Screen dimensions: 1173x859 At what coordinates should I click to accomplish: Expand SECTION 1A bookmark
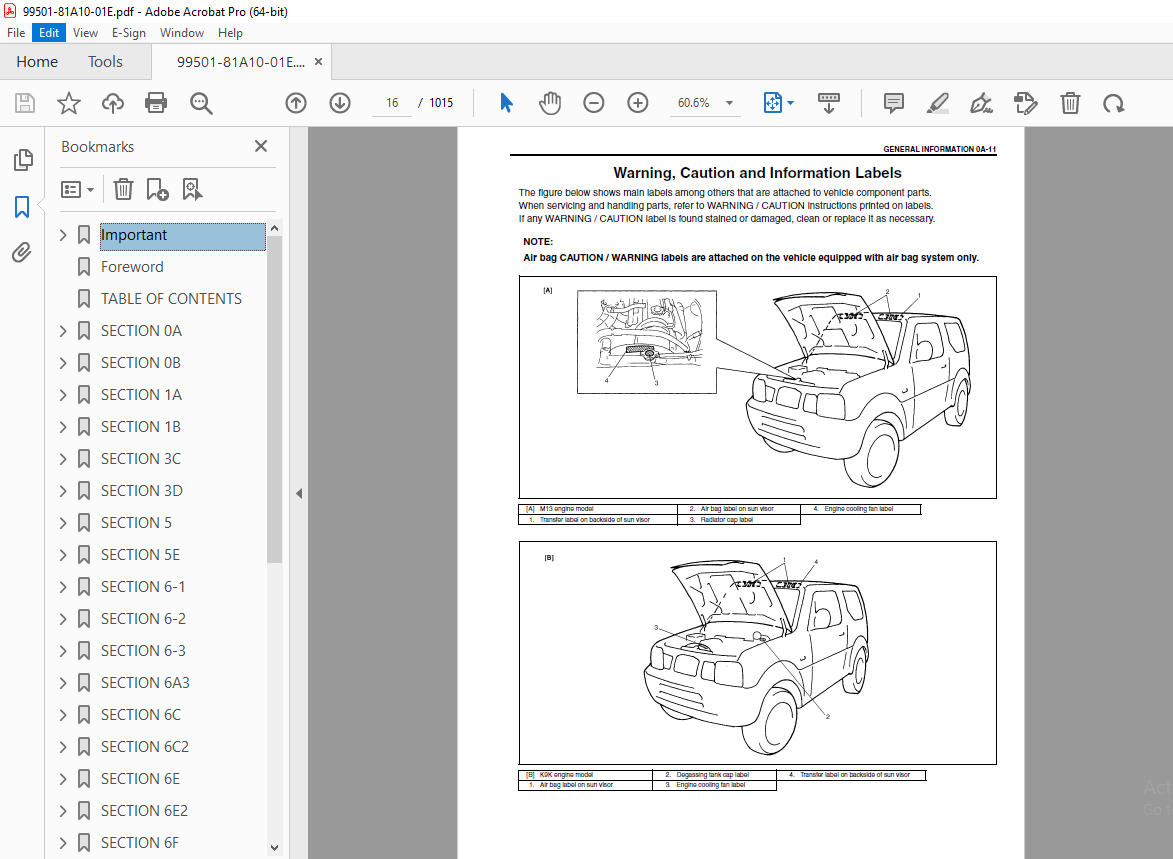click(x=63, y=395)
